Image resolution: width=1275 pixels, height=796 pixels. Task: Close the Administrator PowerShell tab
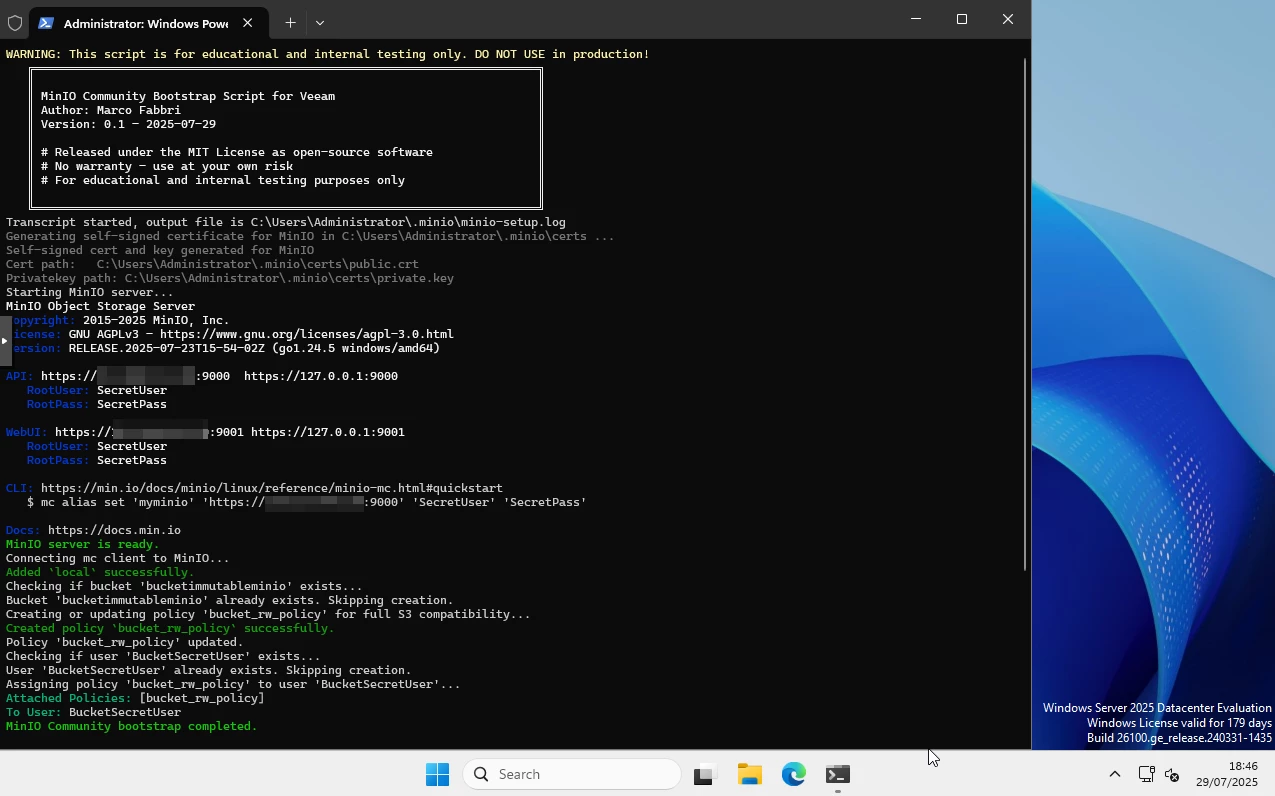[x=248, y=23]
